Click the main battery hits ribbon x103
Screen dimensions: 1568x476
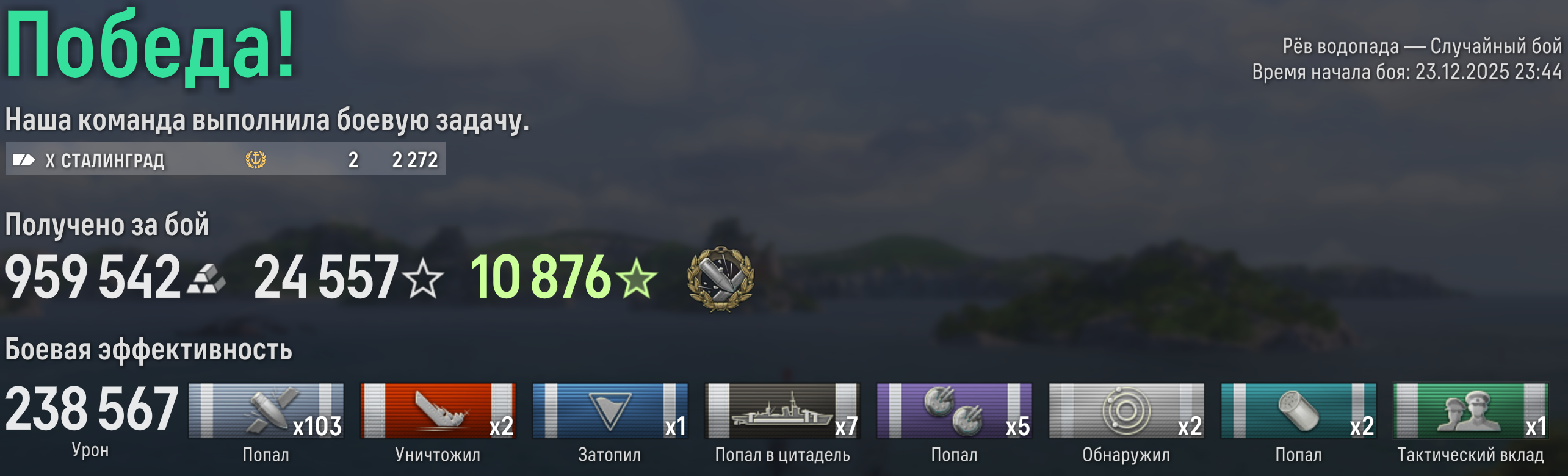point(266,411)
